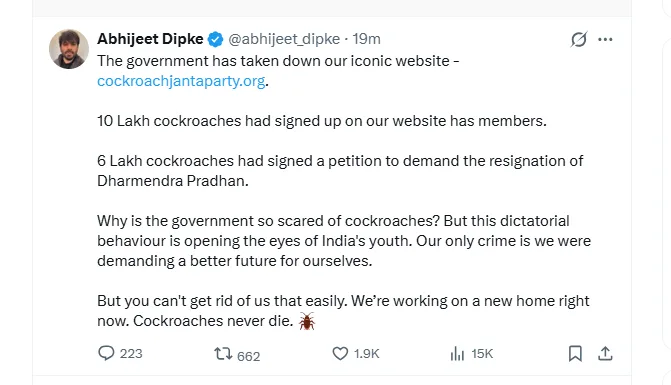Click the cockroach emoji in the post
Viewport: 671px width, 385px height.
pos(307,321)
